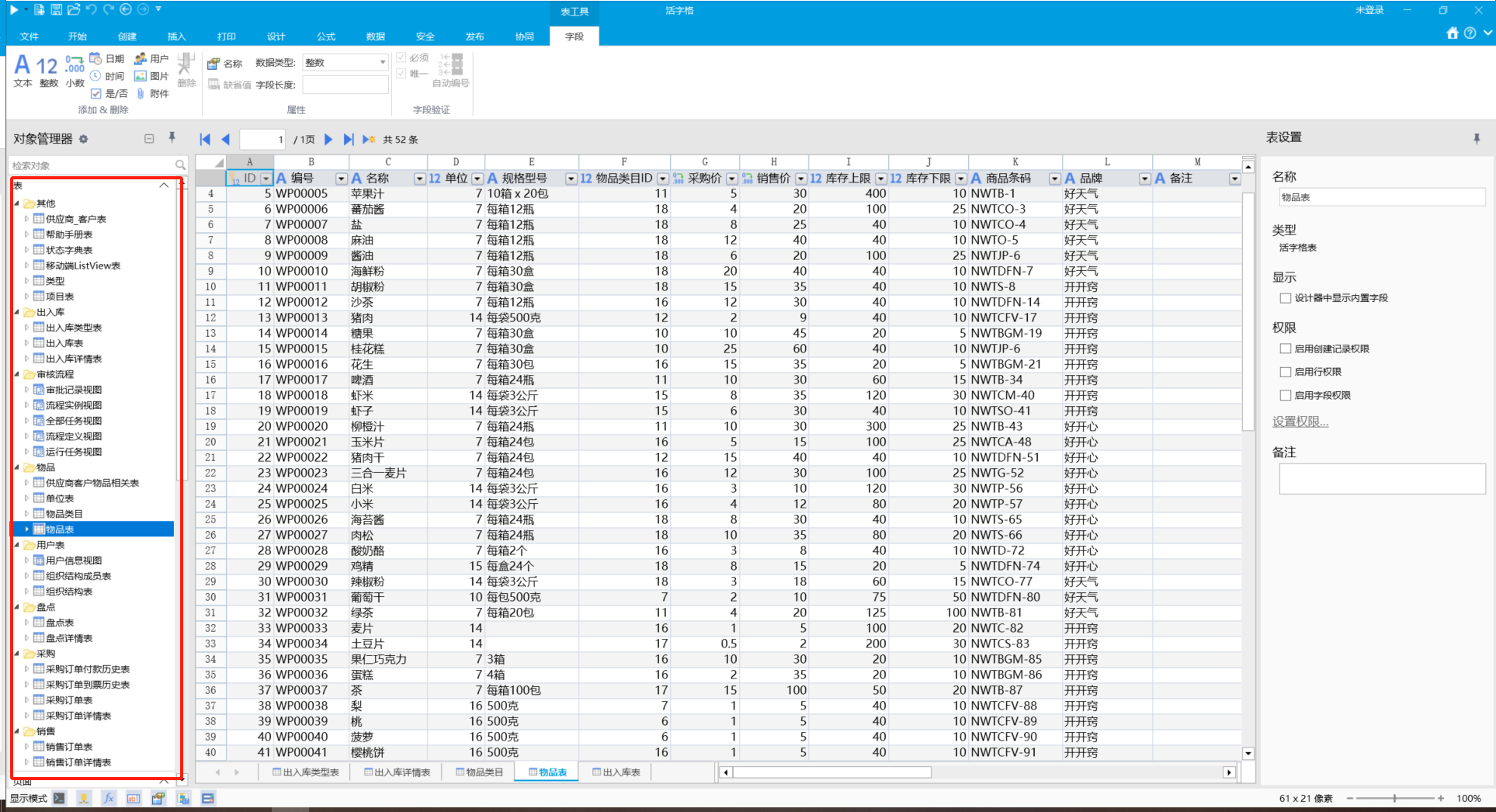Click the fx formula display mode icon
This screenshot has width=1496, height=812.
point(109,798)
